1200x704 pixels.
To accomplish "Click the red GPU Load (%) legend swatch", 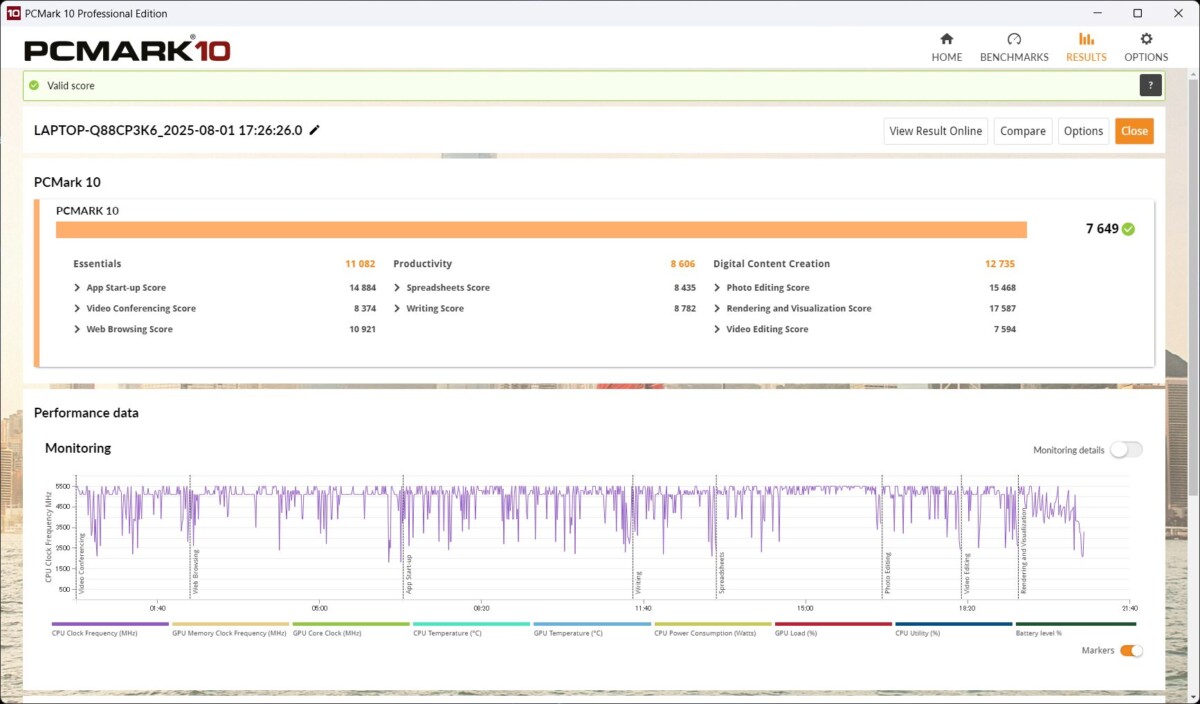I will (x=833, y=624).
